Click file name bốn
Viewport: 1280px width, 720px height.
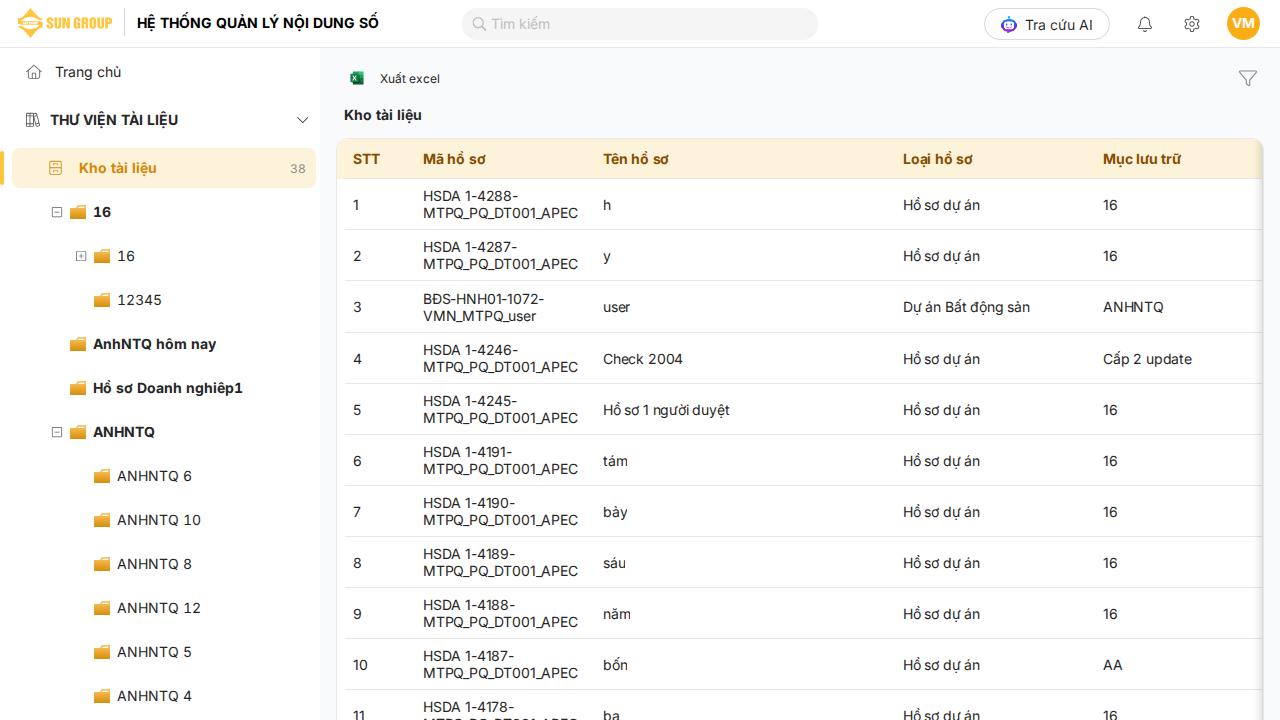[x=615, y=665]
